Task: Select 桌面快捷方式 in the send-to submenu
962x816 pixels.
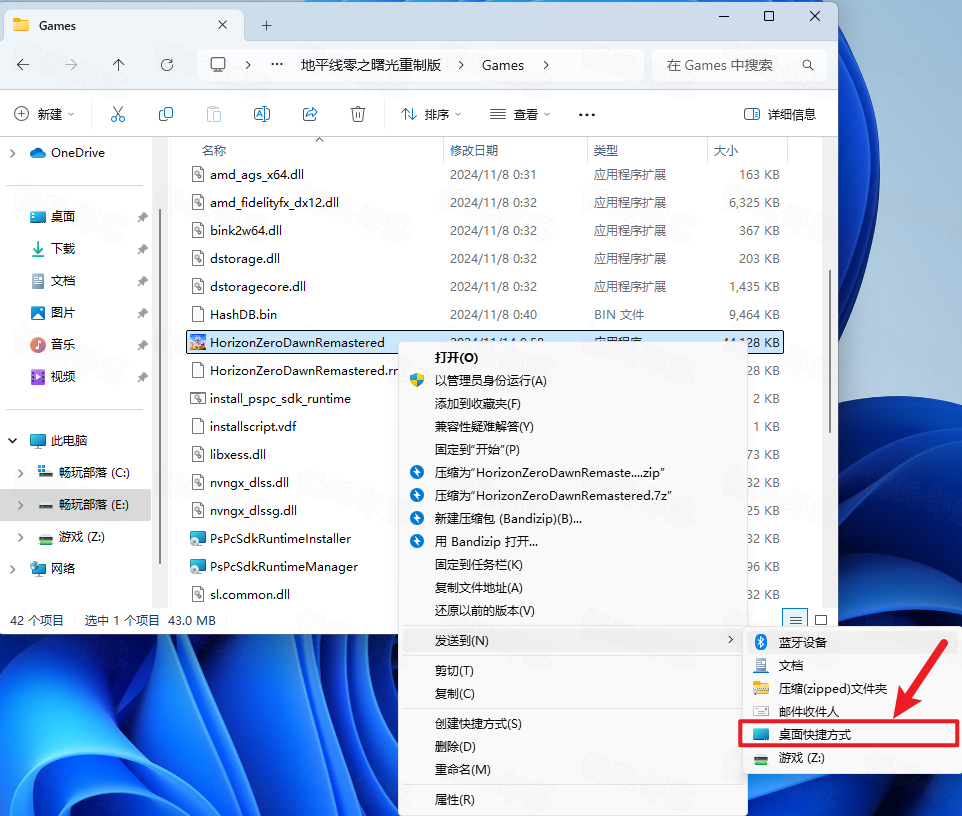Action: click(848, 734)
